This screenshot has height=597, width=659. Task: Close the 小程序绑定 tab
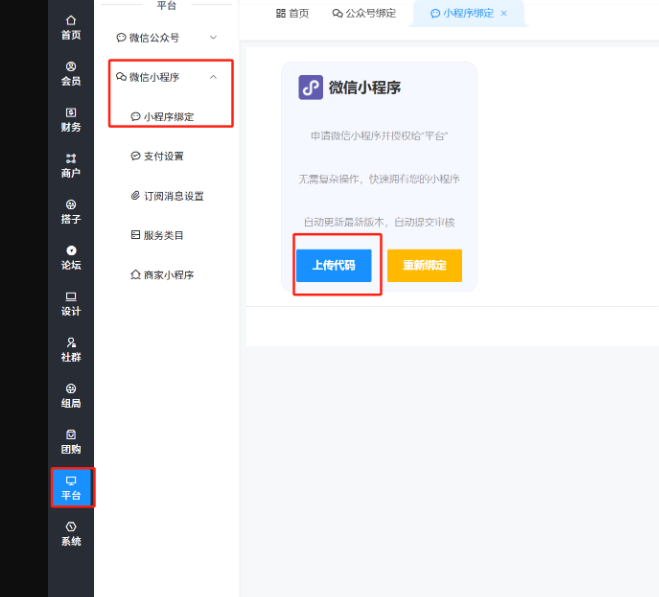pyautogui.click(x=504, y=13)
